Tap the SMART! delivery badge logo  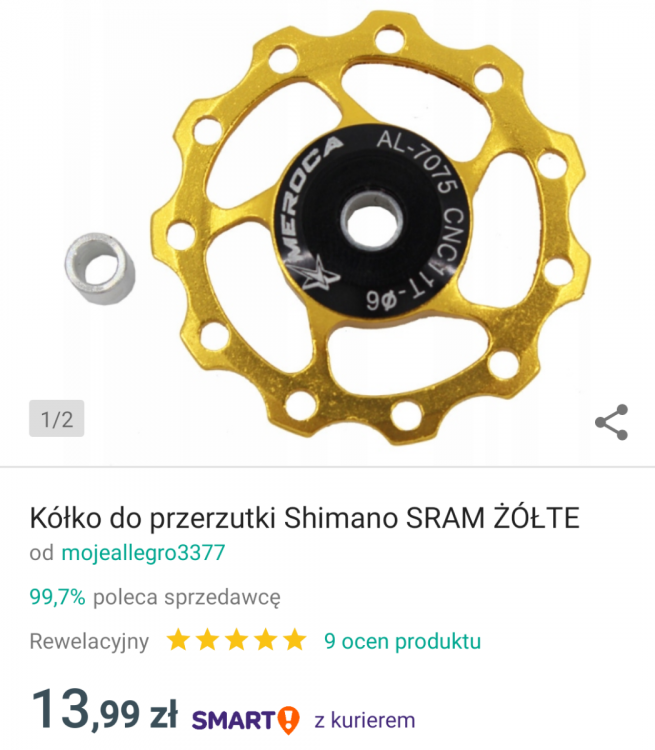pyautogui.click(x=246, y=720)
